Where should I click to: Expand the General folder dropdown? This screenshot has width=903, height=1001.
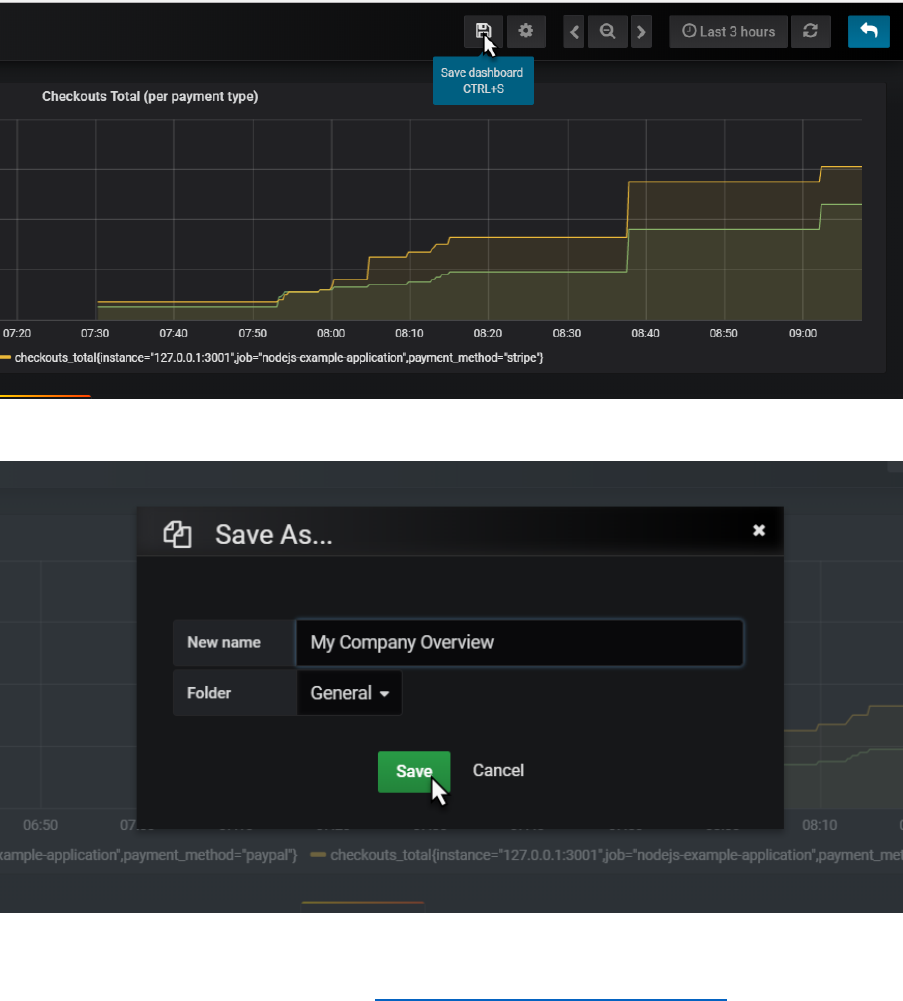click(350, 693)
